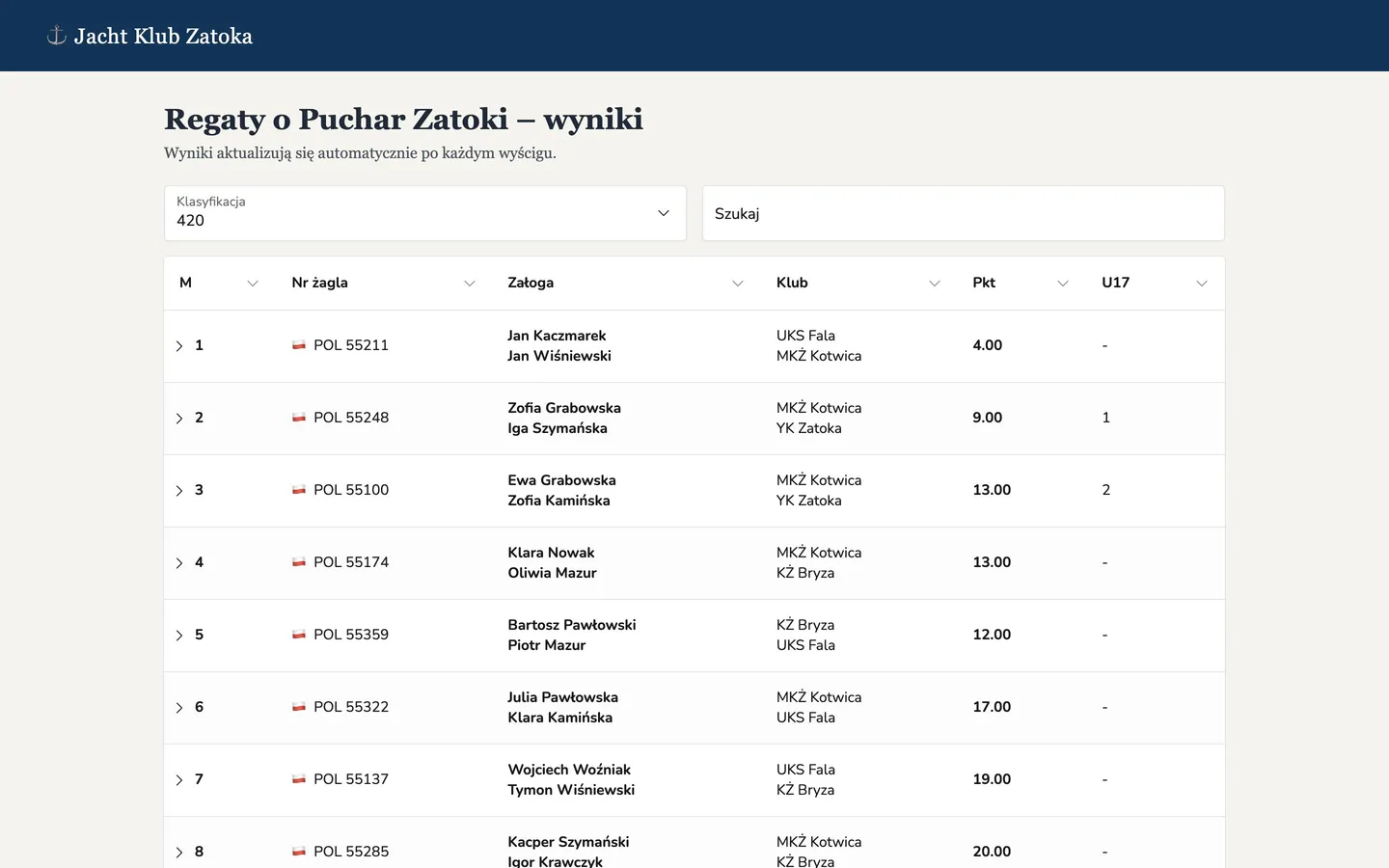Screen dimensions: 1389x868
Task: Select crew name Zofia Grabowska
Action: [x=564, y=408]
